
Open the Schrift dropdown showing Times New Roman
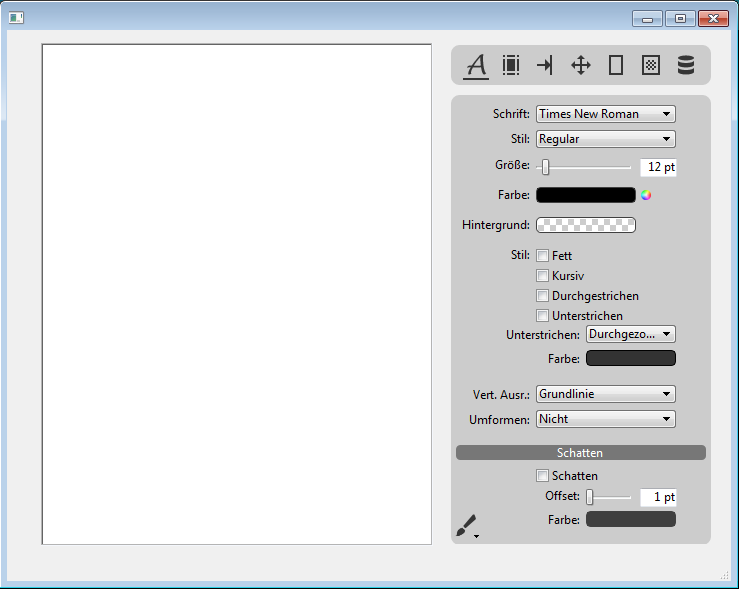point(605,114)
